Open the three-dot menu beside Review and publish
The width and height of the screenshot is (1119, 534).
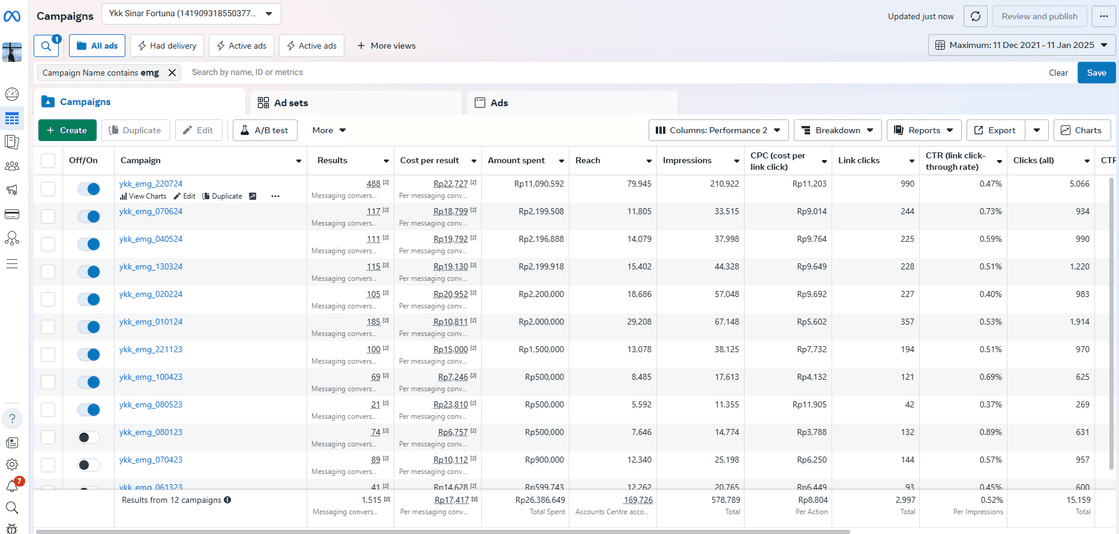[1104, 16]
